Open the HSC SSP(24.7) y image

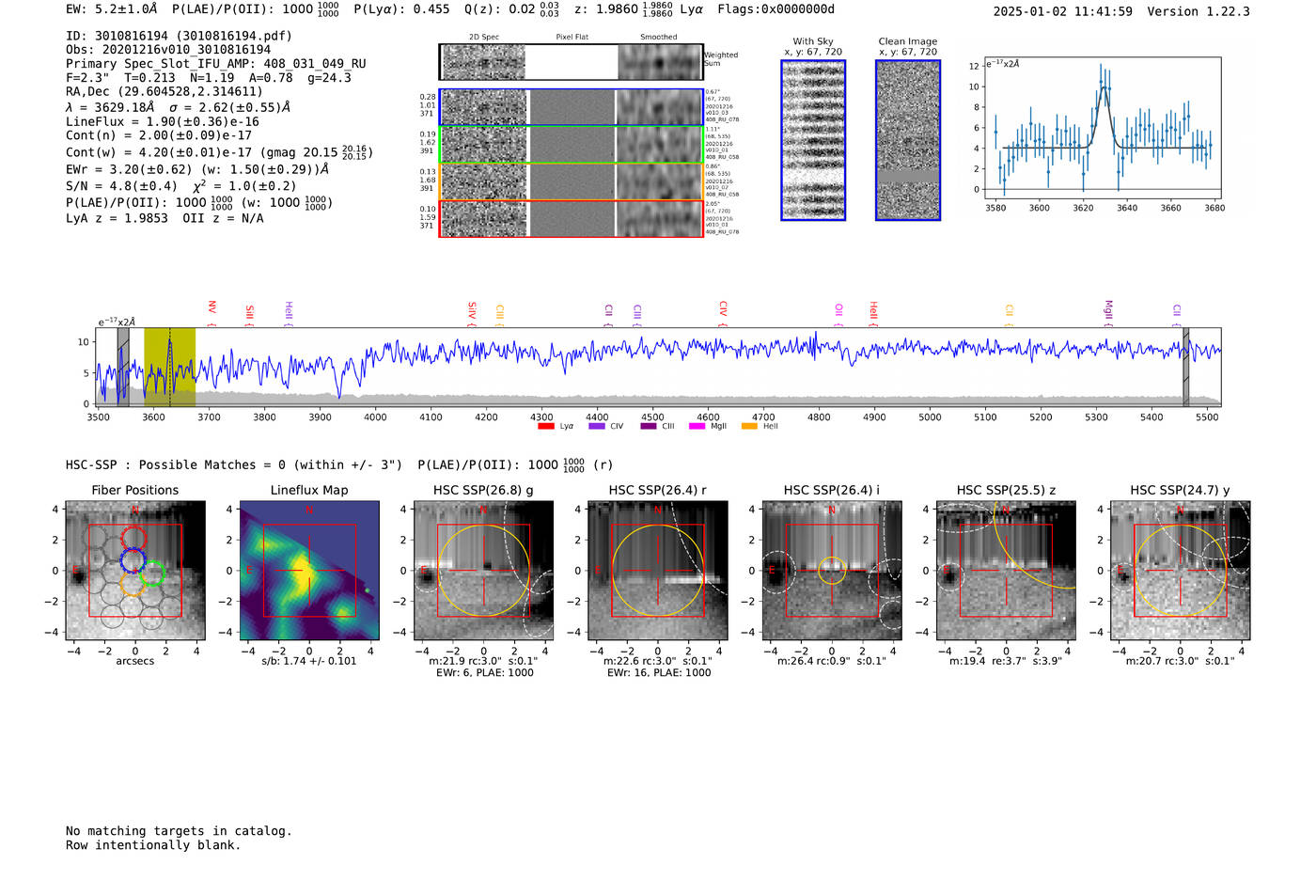coord(1181,571)
